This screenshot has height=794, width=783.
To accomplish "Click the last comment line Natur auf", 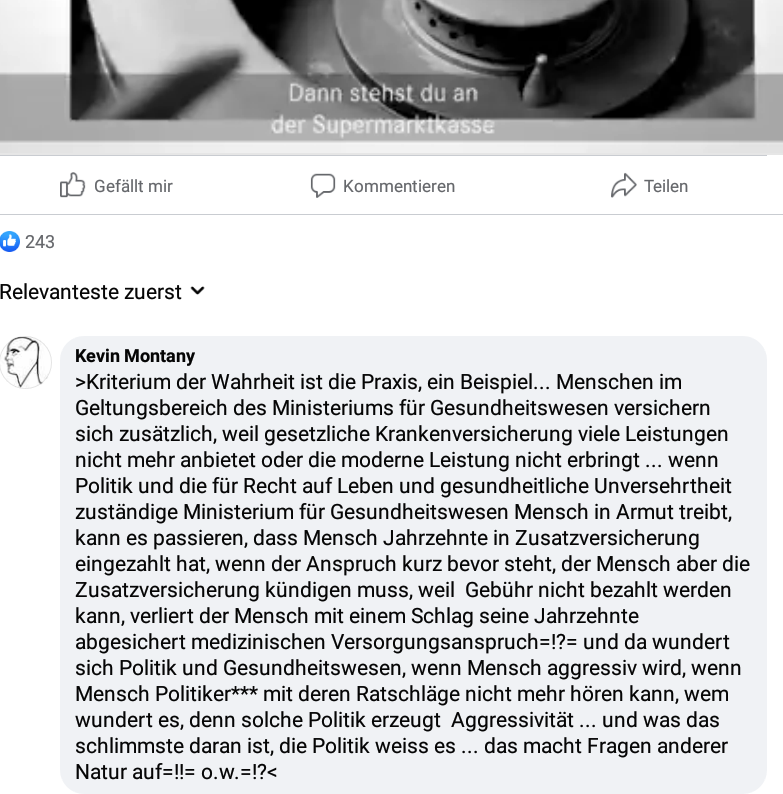I will 176,772.
